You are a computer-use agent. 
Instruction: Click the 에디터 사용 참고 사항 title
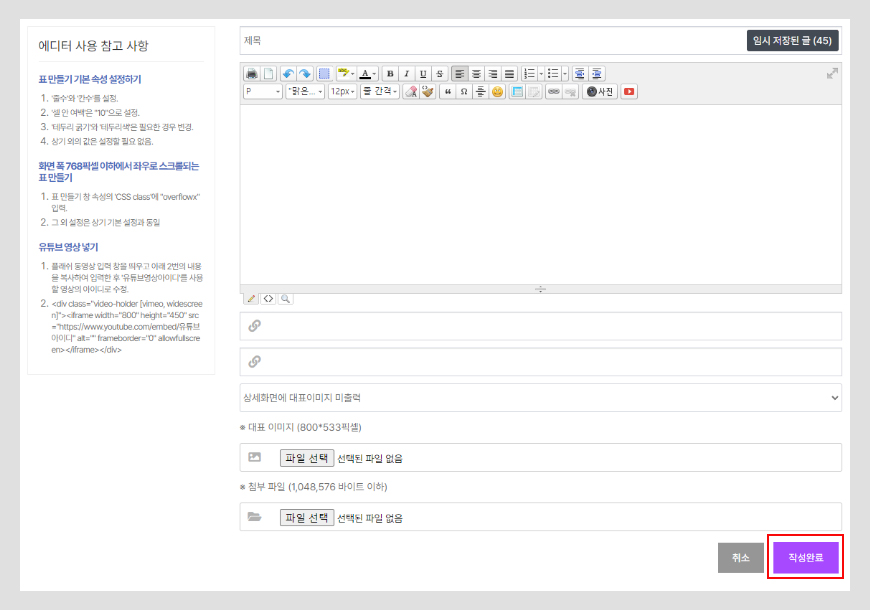(x=93, y=46)
